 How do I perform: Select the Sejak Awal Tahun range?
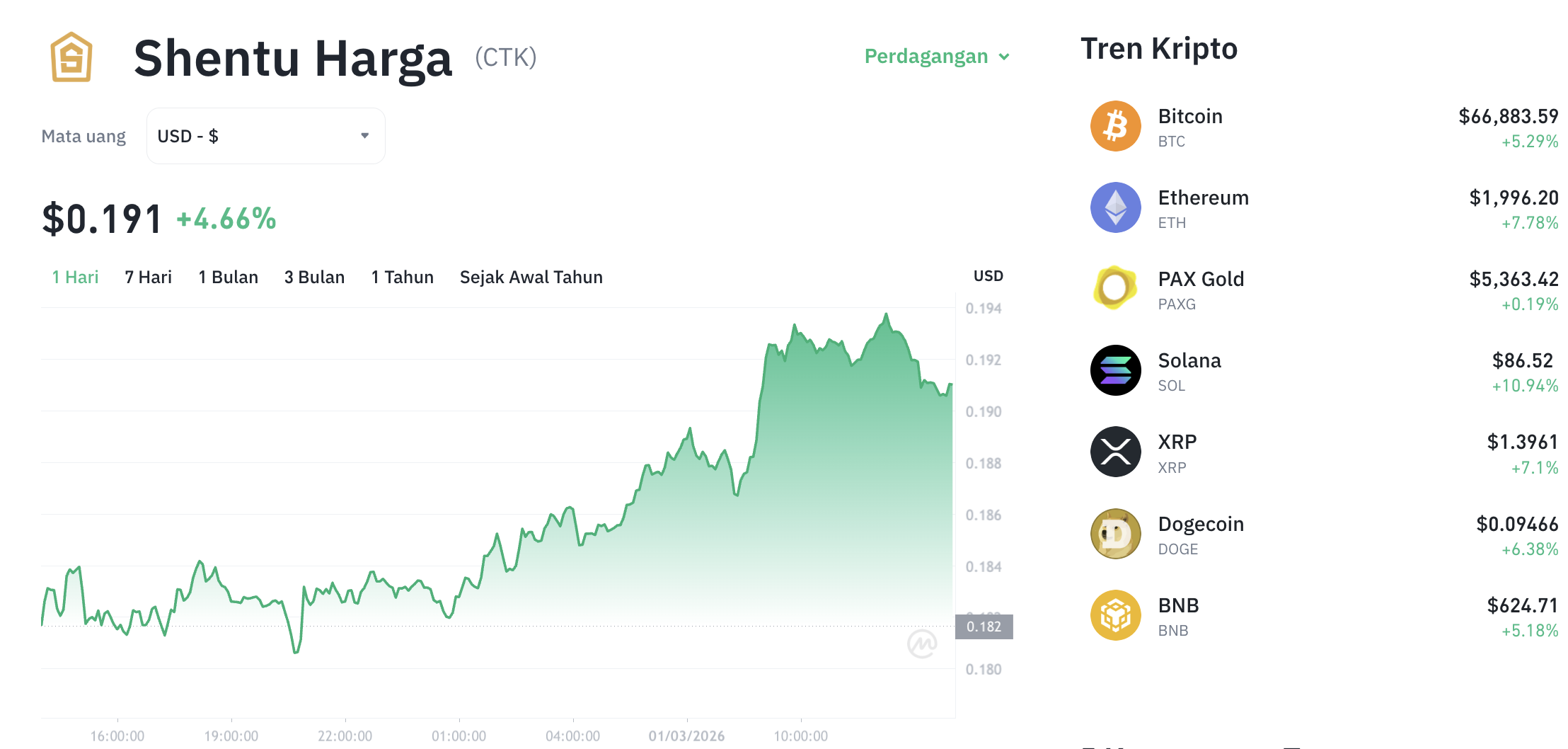pyautogui.click(x=531, y=277)
